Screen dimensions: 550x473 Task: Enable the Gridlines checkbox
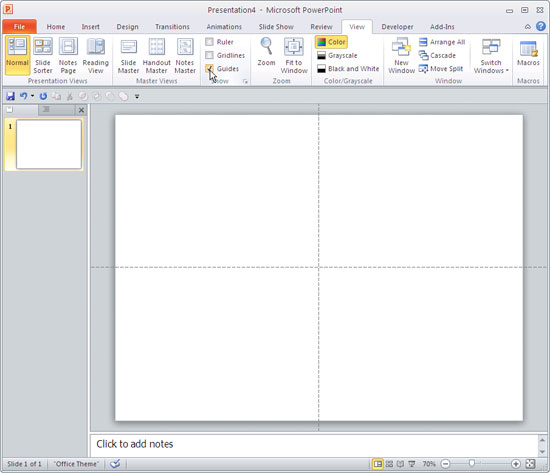point(209,55)
